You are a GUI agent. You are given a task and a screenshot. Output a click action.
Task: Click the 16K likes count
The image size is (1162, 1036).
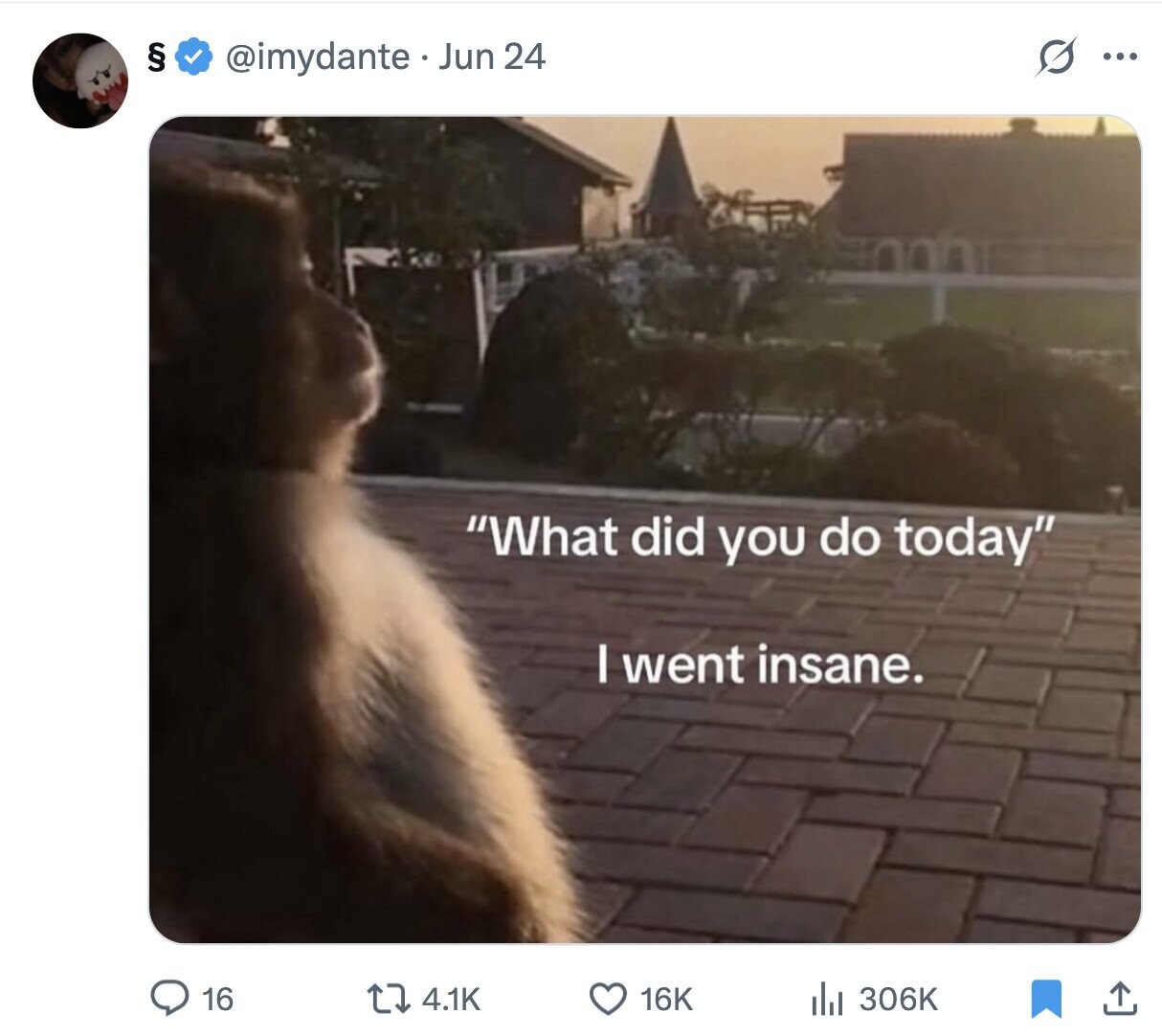pyautogui.click(x=666, y=1000)
